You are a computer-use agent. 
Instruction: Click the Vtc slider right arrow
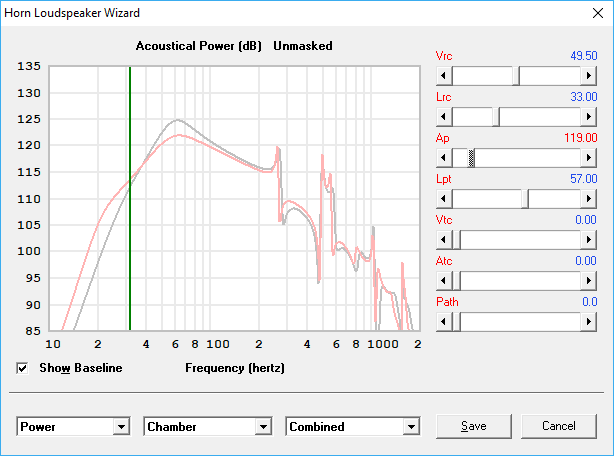589,240
